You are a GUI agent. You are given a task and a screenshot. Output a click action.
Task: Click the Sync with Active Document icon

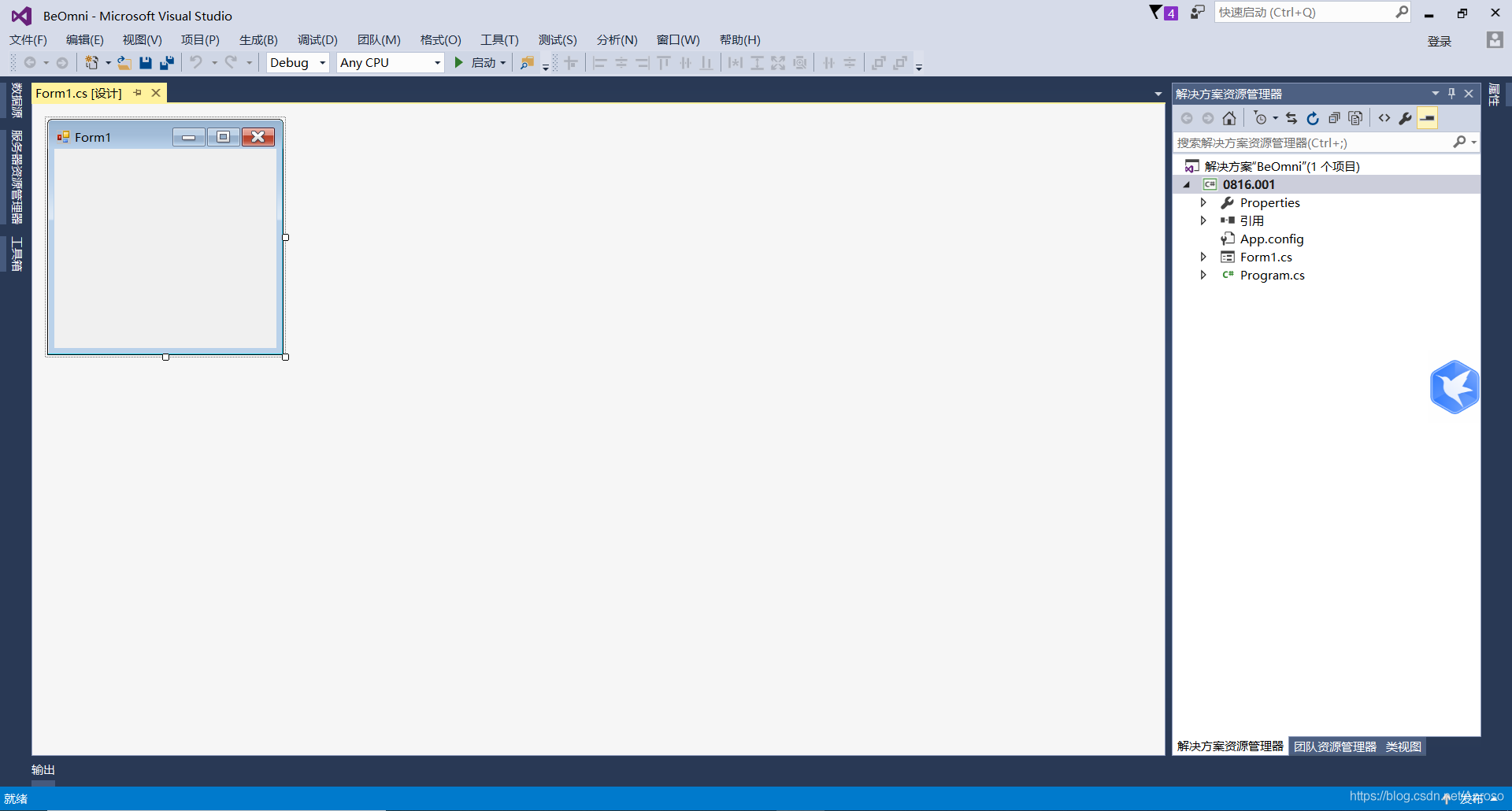tap(1291, 118)
